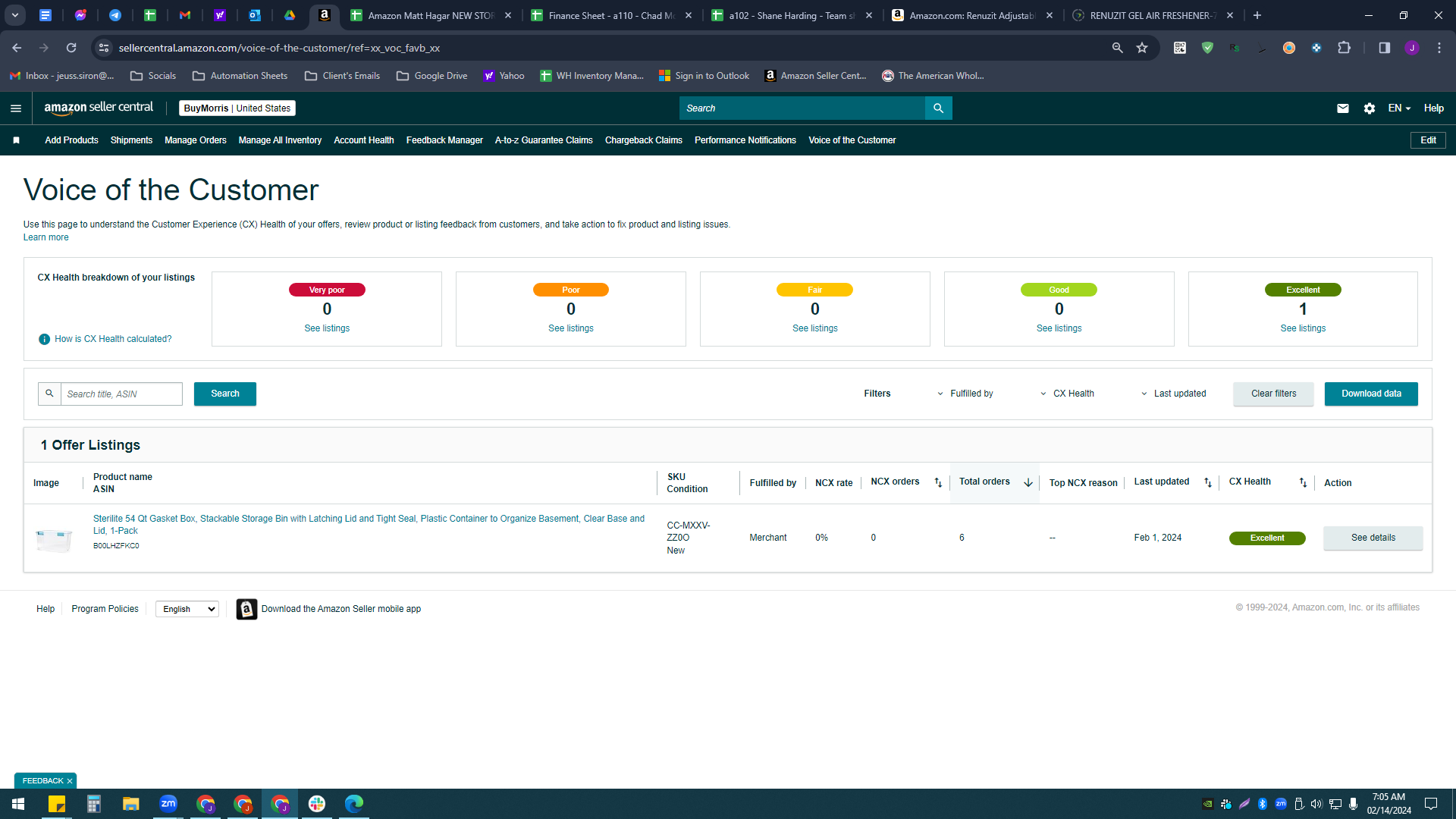Click the CX Health info icon

[44, 339]
